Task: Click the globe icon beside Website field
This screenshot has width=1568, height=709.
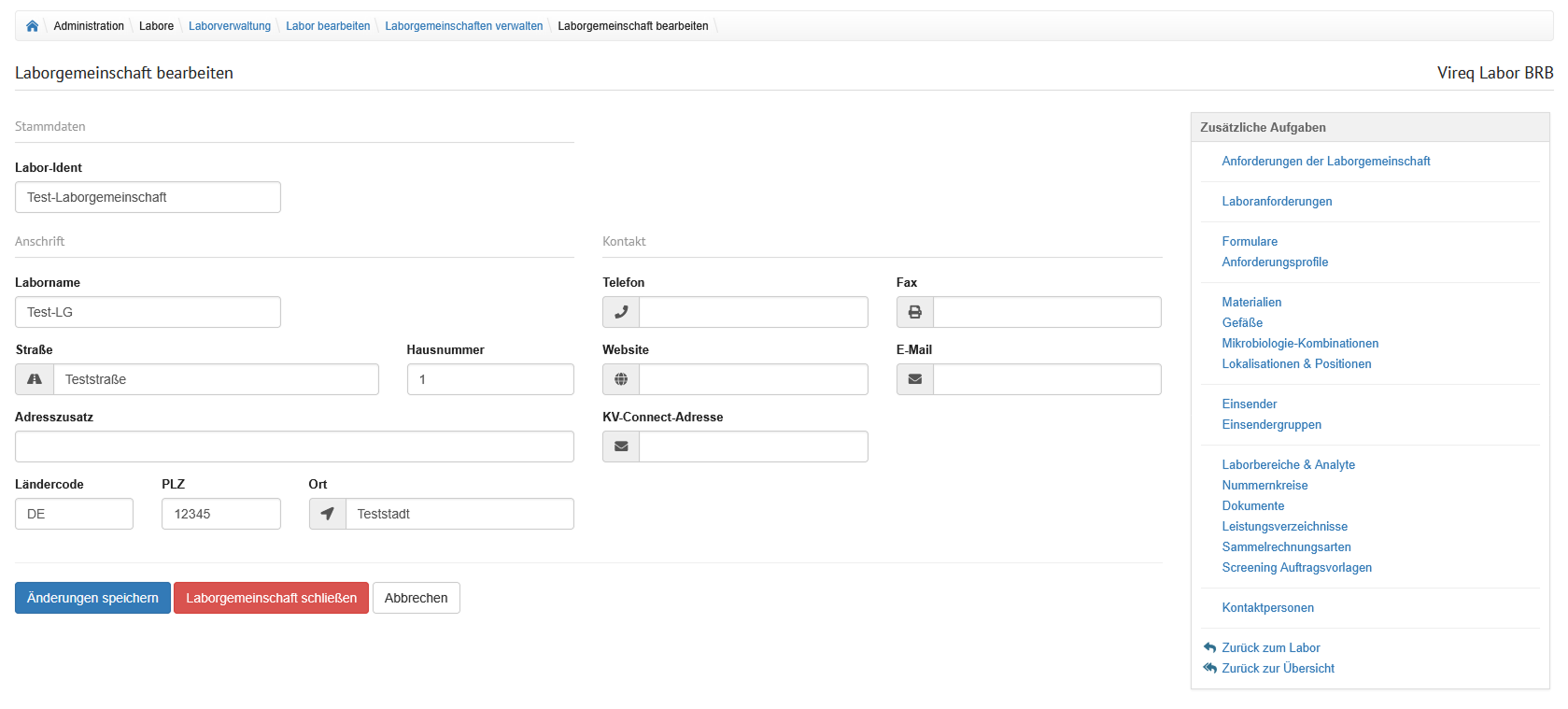Action: (621, 379)
